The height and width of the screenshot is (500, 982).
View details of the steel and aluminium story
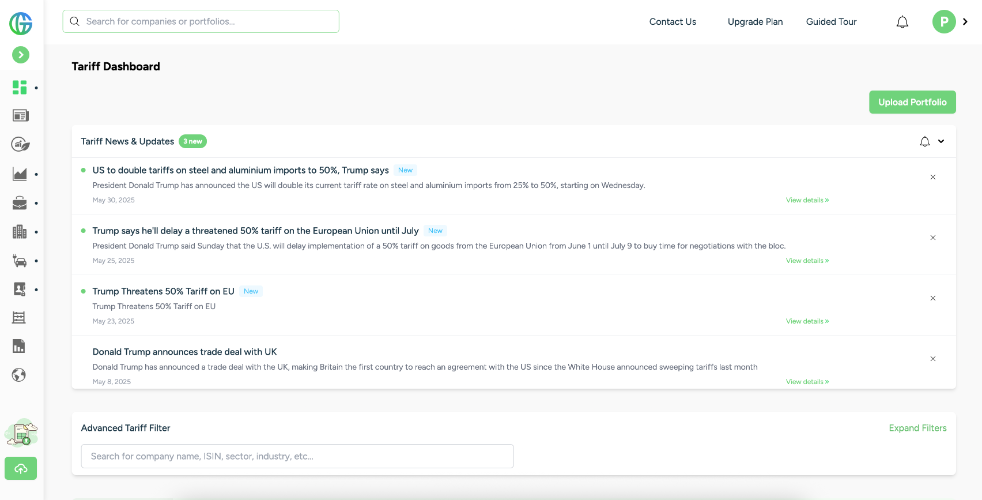pyautogui.click(x=807, y=201)
